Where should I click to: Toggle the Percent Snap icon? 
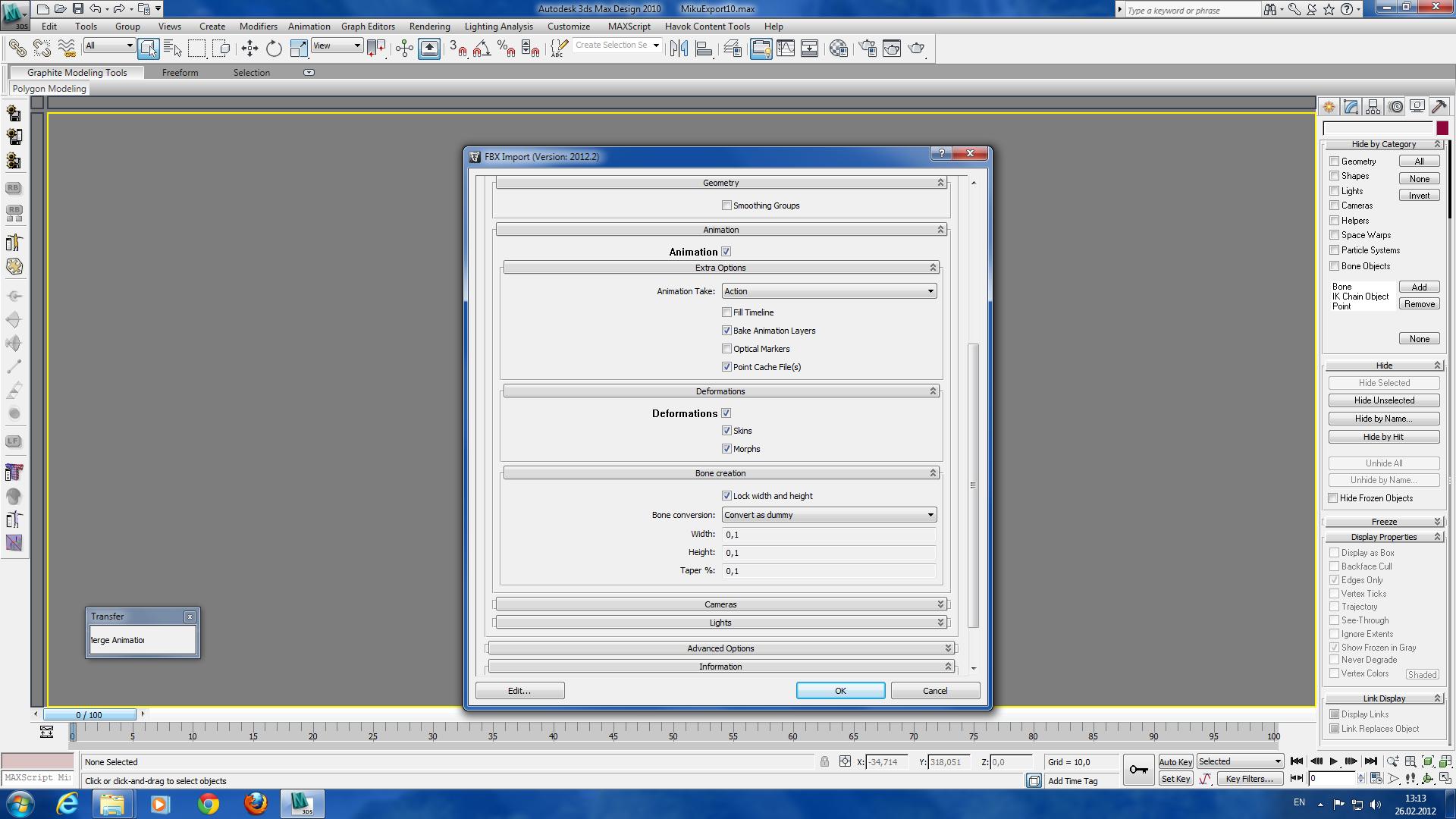click(x=506, y=49)
